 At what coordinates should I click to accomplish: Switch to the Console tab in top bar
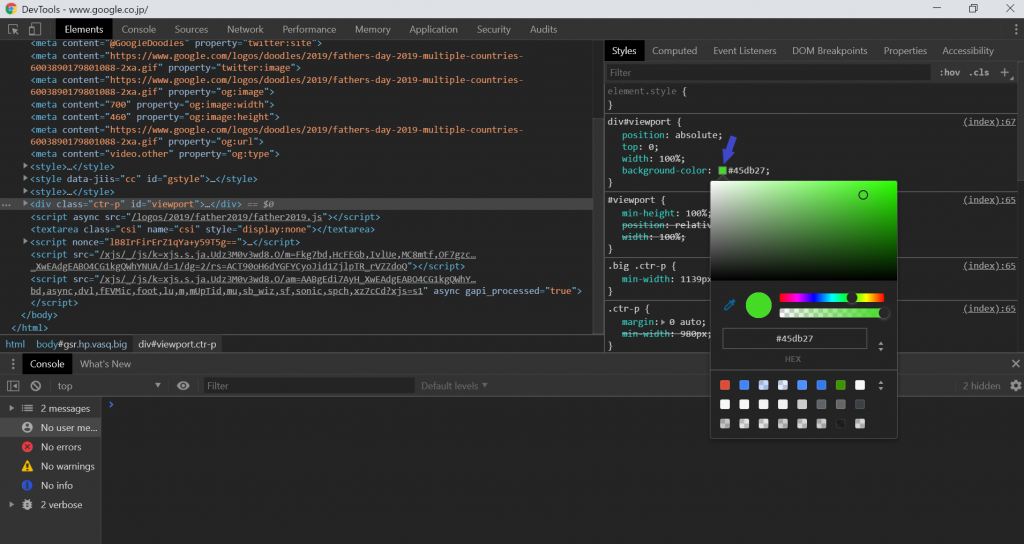coord(138,29)
